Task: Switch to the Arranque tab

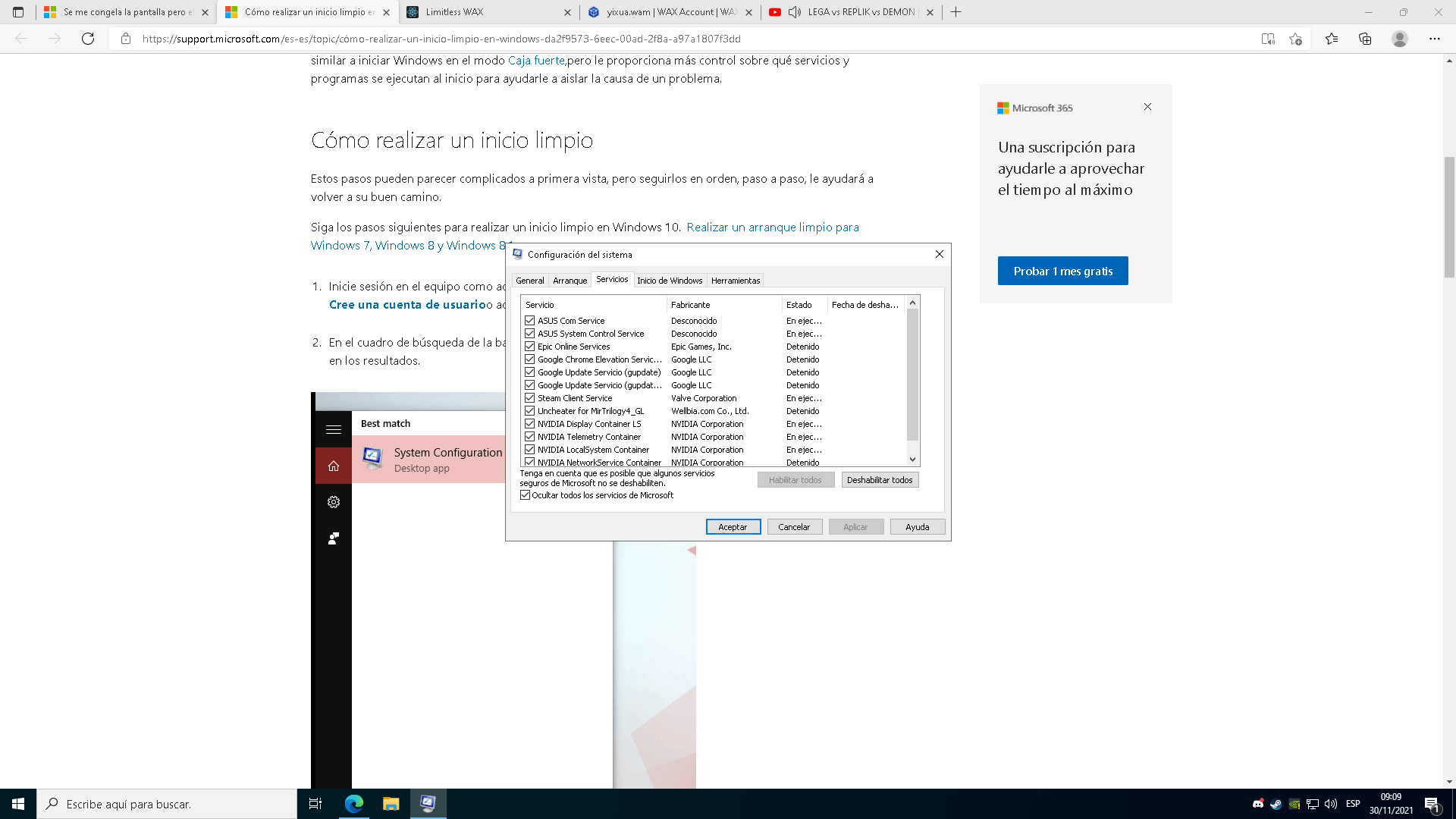Action: [570, 281]
